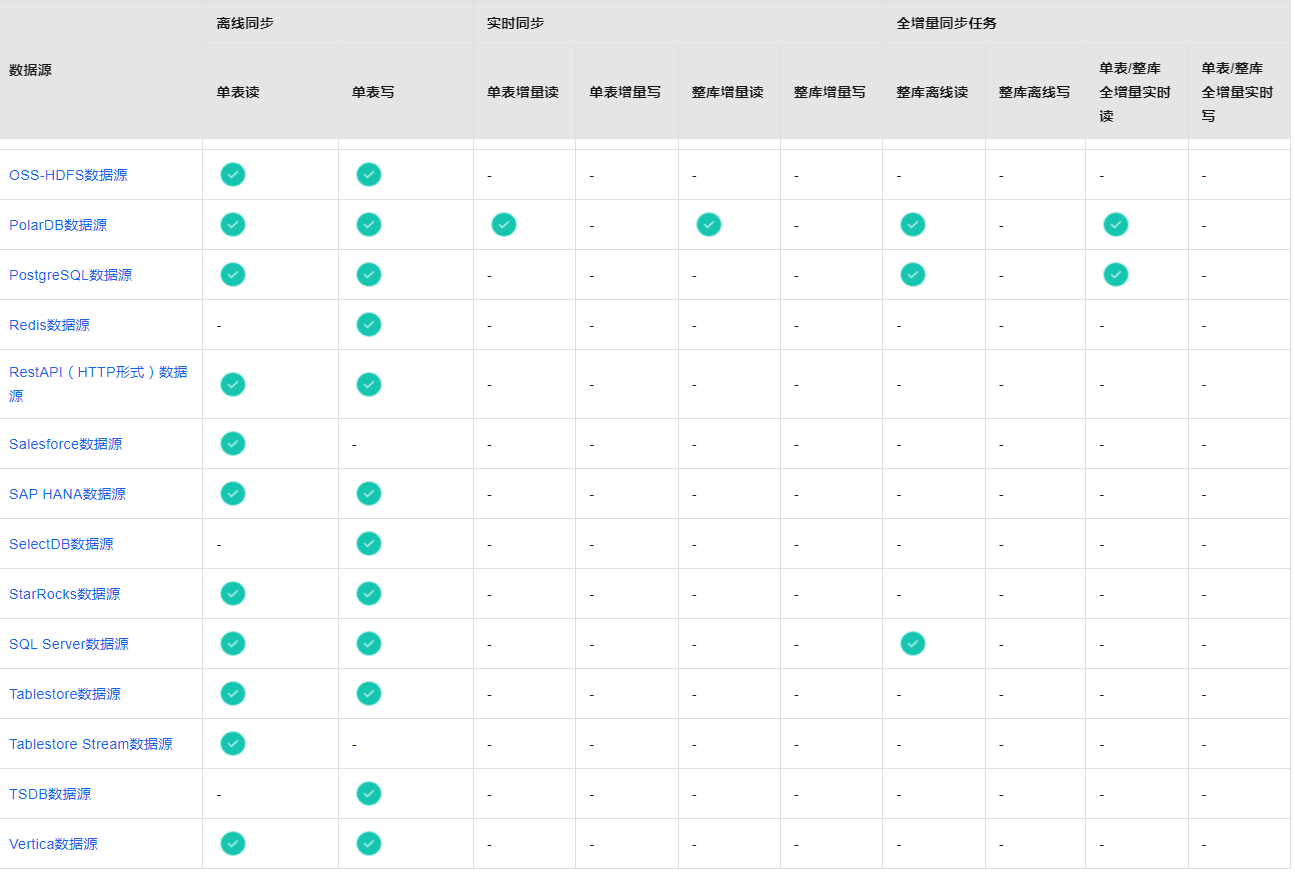Click SelectDB 单表写 check icon

point(369,543)
